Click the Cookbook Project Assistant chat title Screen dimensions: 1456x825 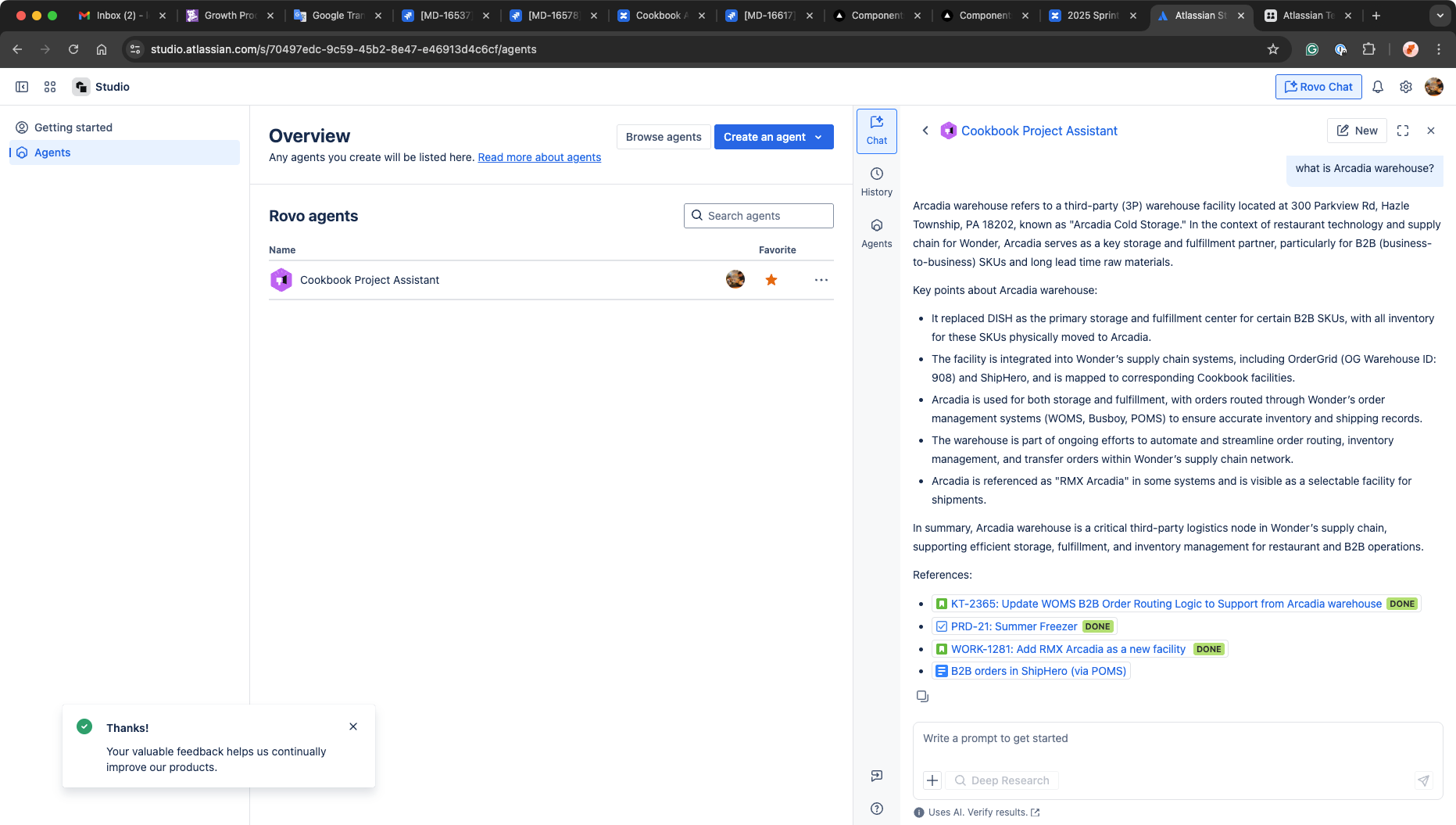coord(1039,131)
